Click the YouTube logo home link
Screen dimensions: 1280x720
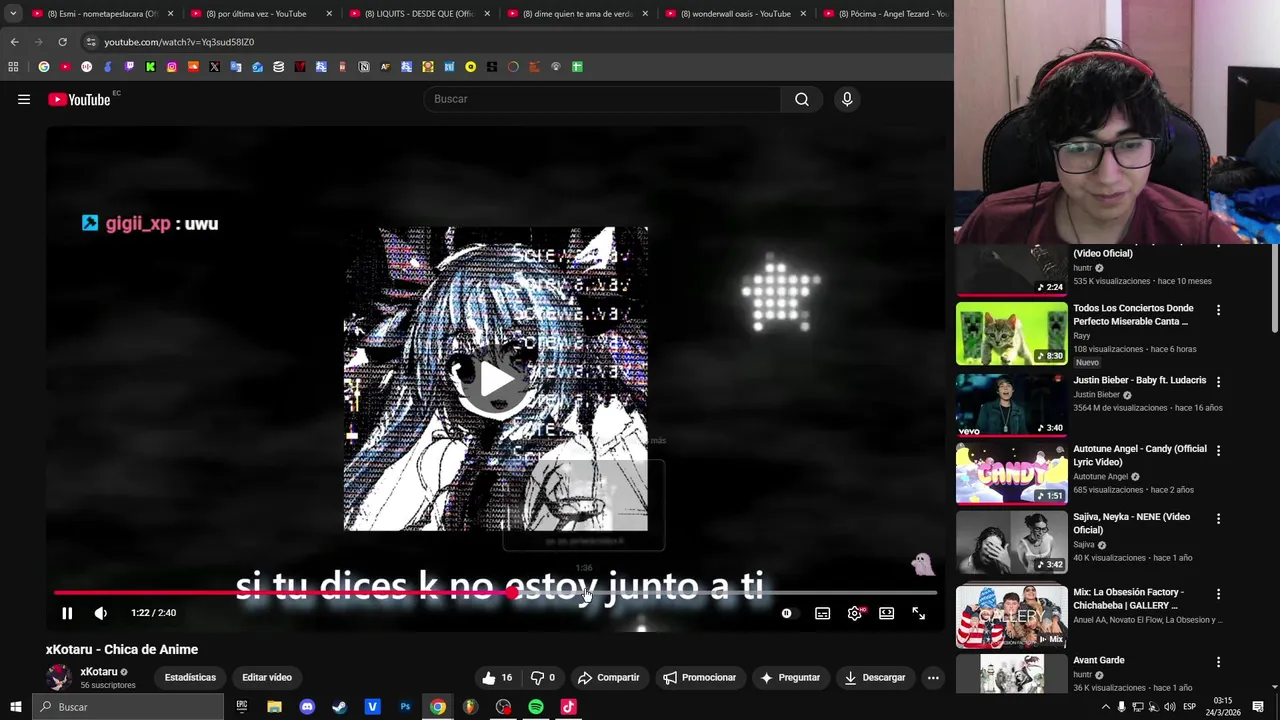tap(79, 99)
